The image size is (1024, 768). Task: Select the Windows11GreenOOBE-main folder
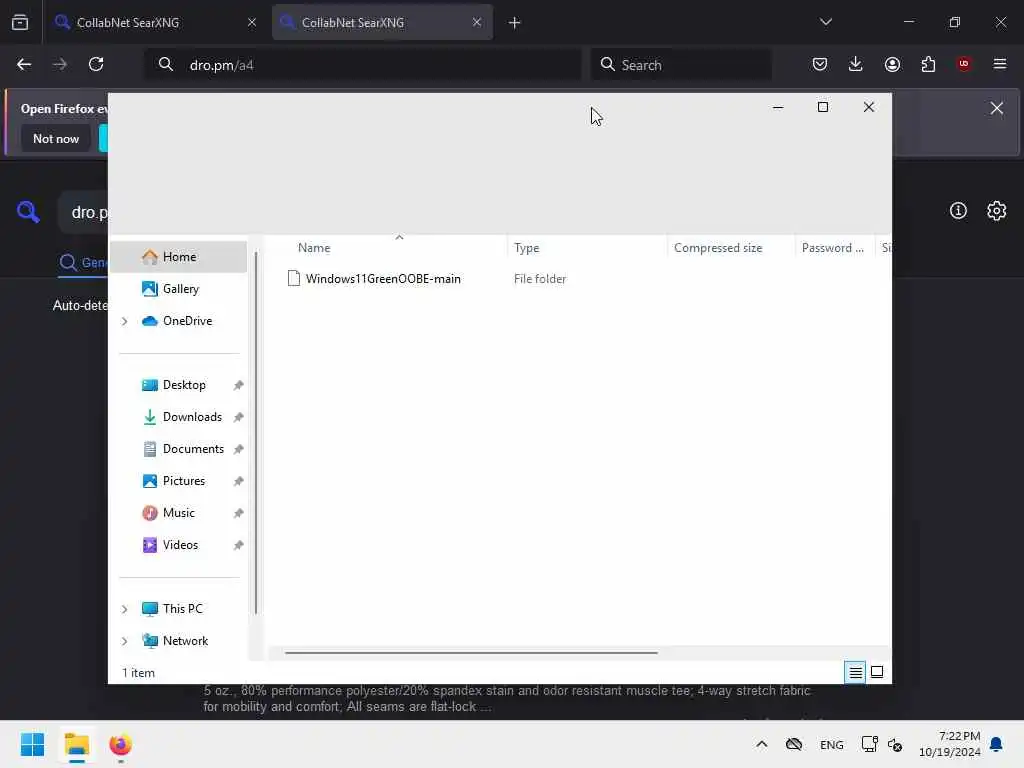coord(383,279)
